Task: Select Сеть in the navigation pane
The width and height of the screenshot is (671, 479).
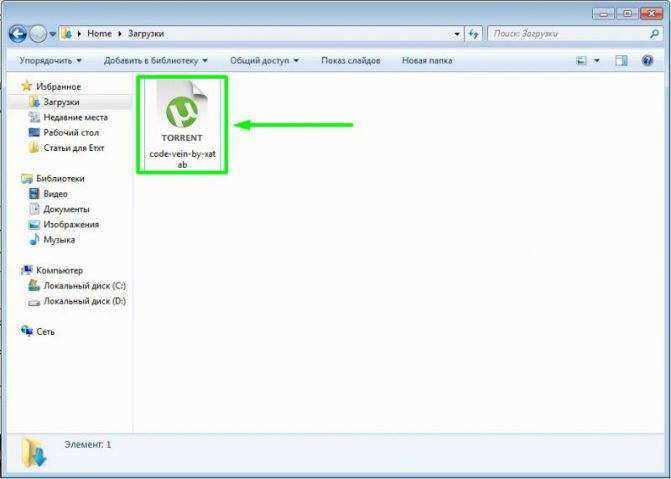Action: pos(45,332)
